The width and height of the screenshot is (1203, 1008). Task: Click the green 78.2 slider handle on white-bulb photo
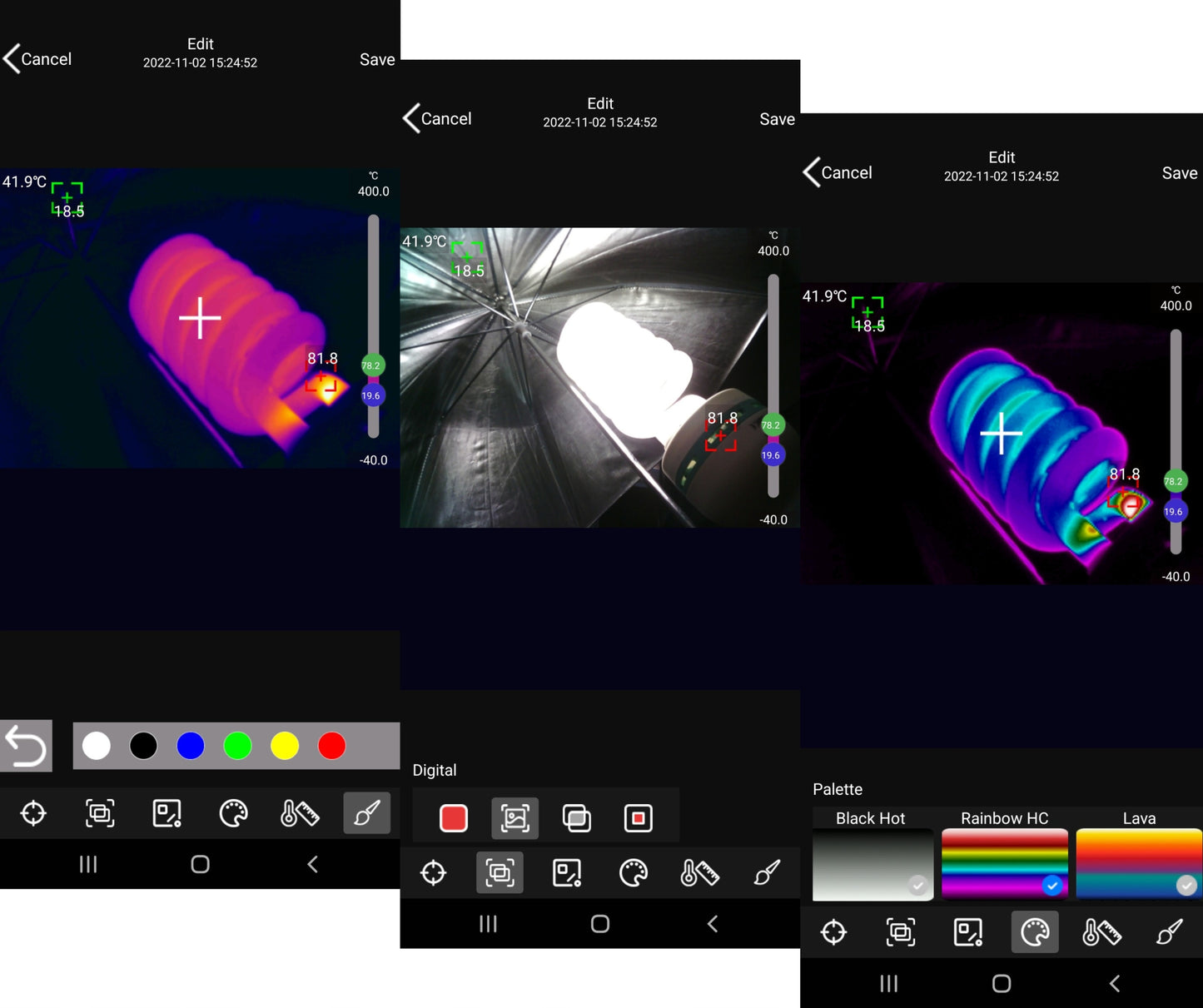(x=772, y=425)
